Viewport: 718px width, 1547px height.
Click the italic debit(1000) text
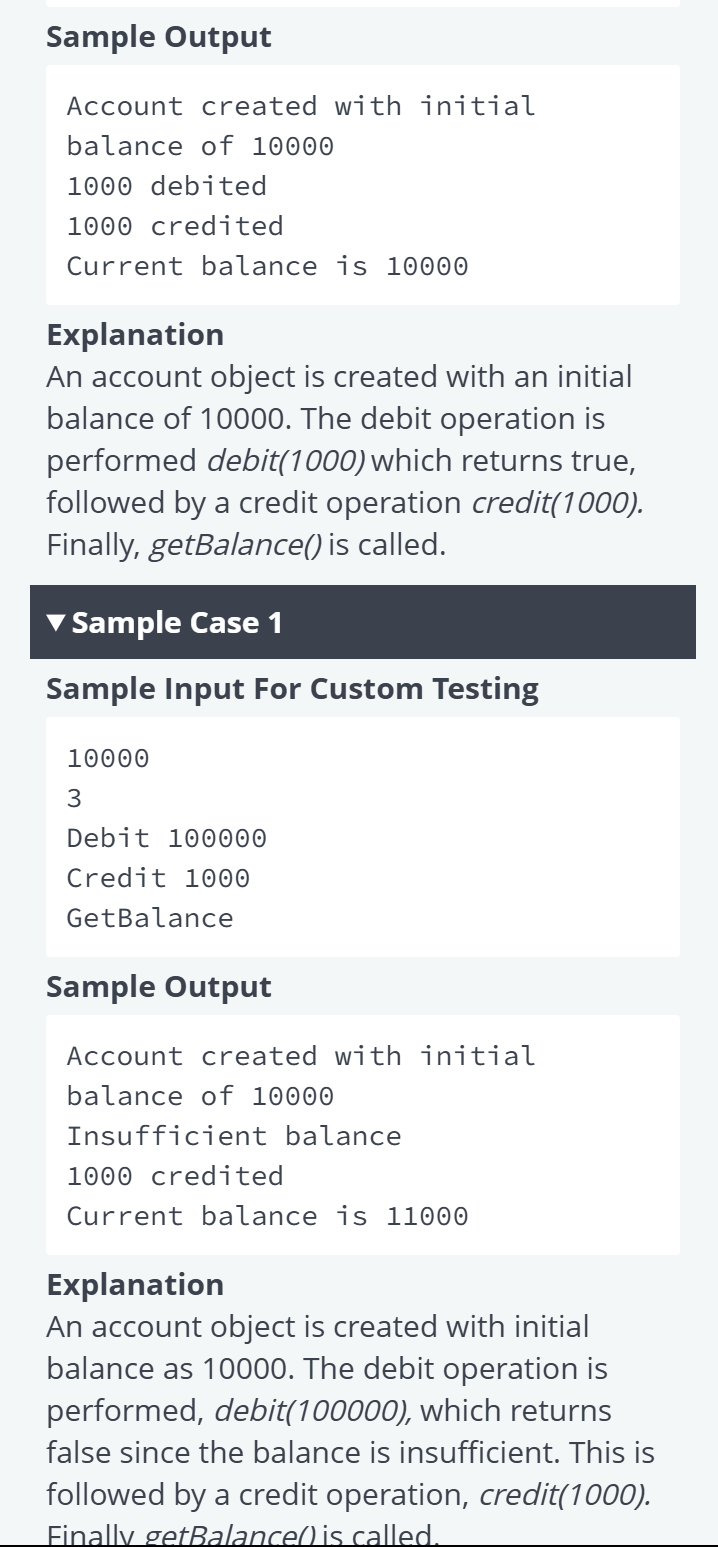click(285, 461)
